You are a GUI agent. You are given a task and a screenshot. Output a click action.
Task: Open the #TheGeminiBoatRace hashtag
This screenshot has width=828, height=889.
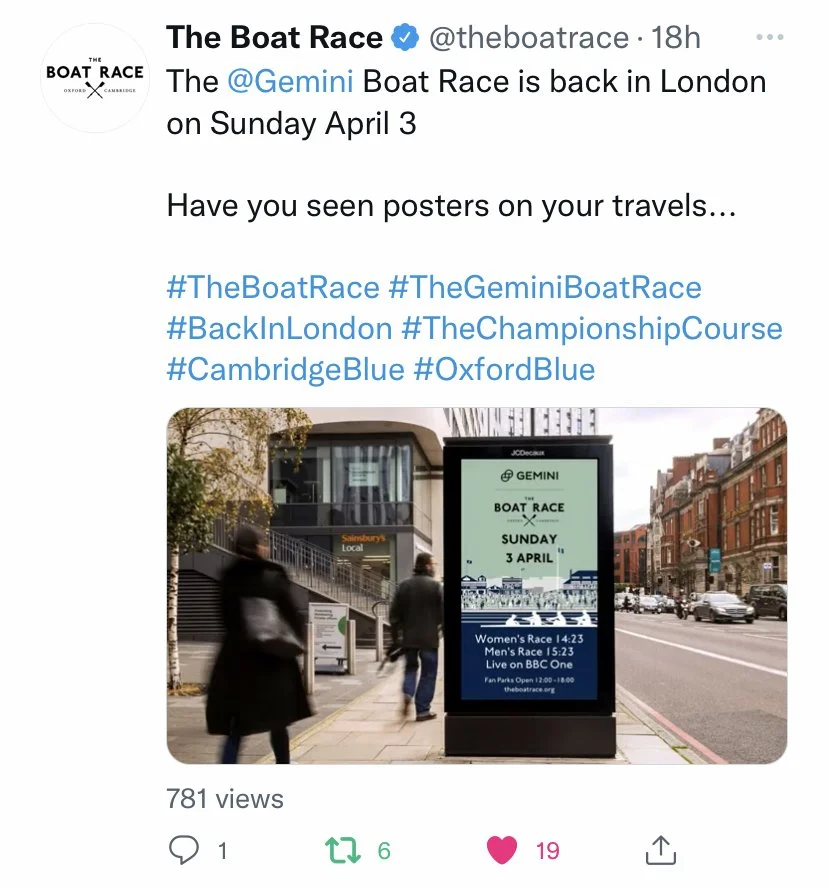pyautogui.click(x=545, y=287)
